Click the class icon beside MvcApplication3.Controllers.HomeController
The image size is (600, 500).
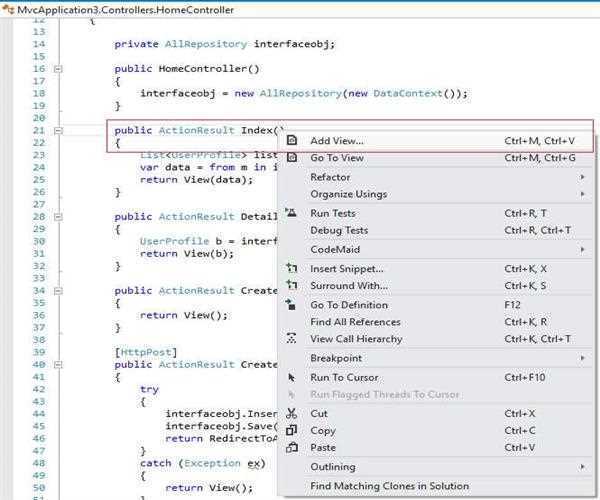pyautogui.click(x=8, y=9)
